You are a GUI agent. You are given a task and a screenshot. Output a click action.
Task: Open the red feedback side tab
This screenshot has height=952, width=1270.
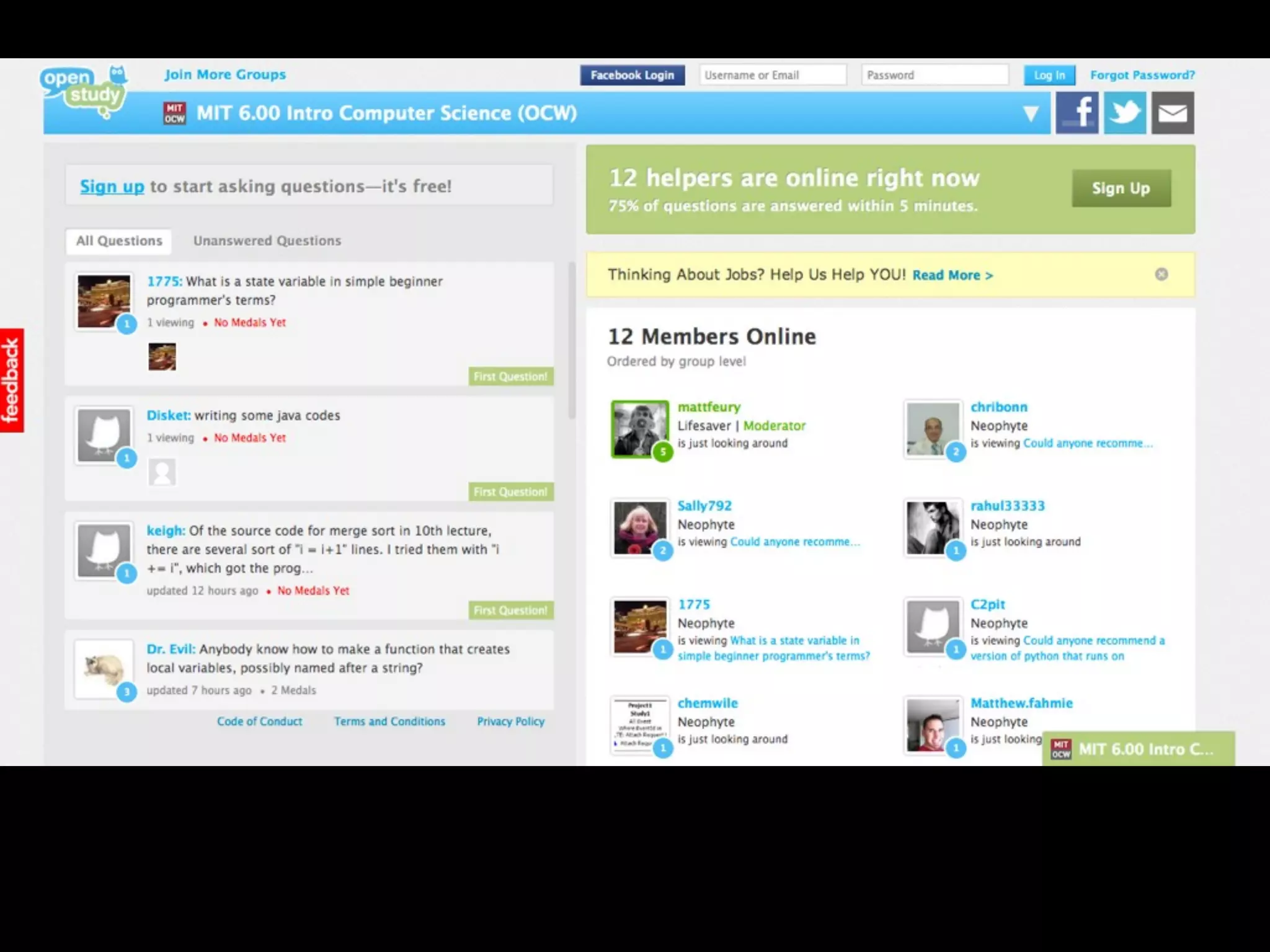12,380
